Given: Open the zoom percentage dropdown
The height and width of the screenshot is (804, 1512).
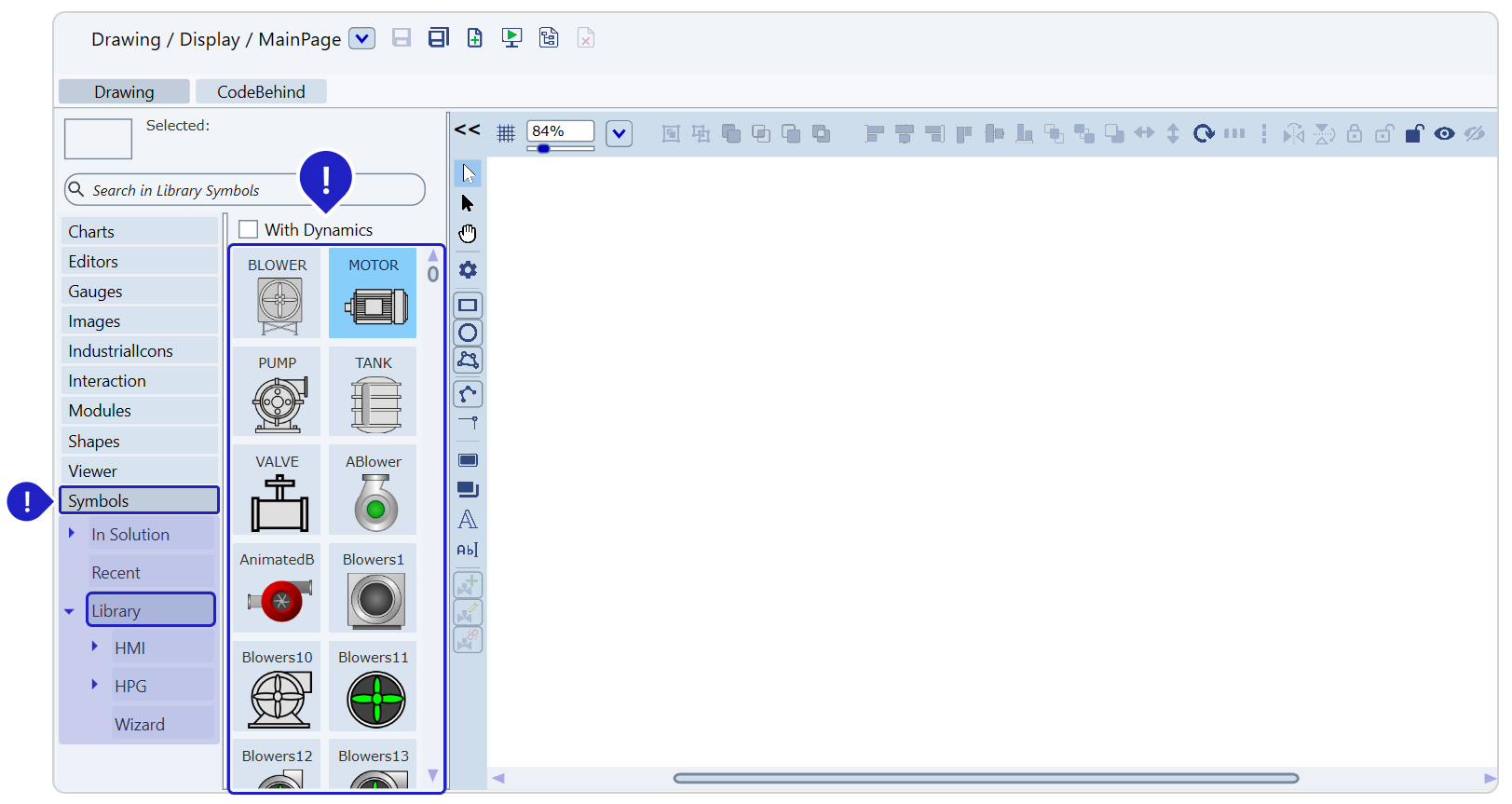Looking at the screenshot, I should (x=619, y=133).
